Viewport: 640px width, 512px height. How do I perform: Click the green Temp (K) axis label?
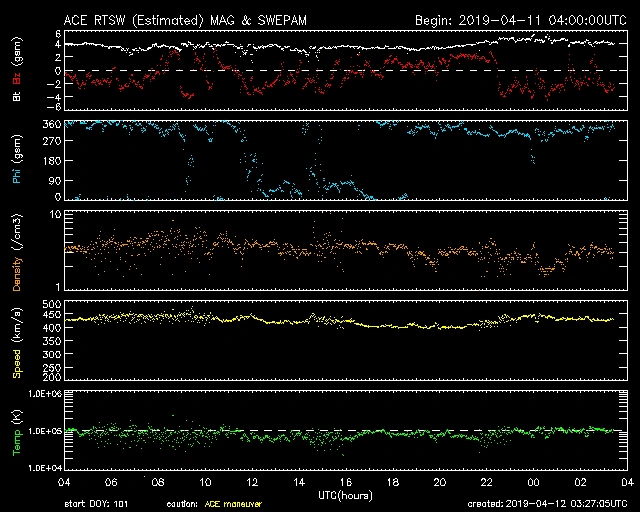pos(17,430)
